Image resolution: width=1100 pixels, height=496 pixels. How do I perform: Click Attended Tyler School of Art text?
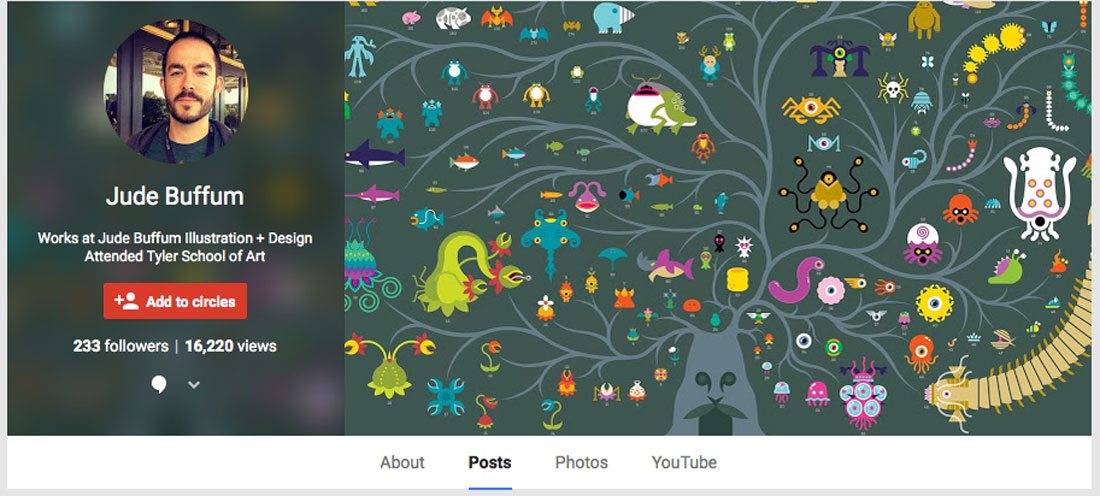175,256
